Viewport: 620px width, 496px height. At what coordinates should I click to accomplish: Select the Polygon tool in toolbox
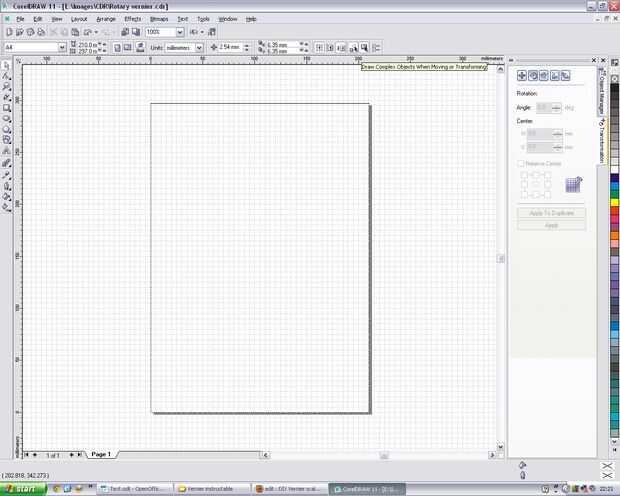7,129
